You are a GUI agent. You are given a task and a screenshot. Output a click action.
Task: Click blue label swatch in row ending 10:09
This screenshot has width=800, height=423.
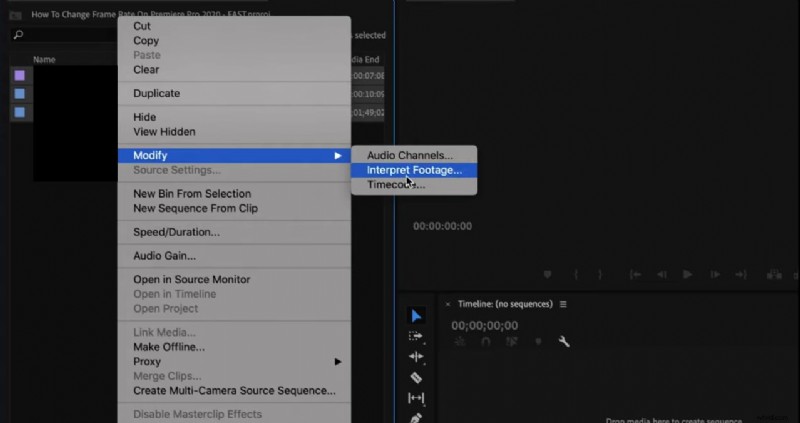coord(19,94)
